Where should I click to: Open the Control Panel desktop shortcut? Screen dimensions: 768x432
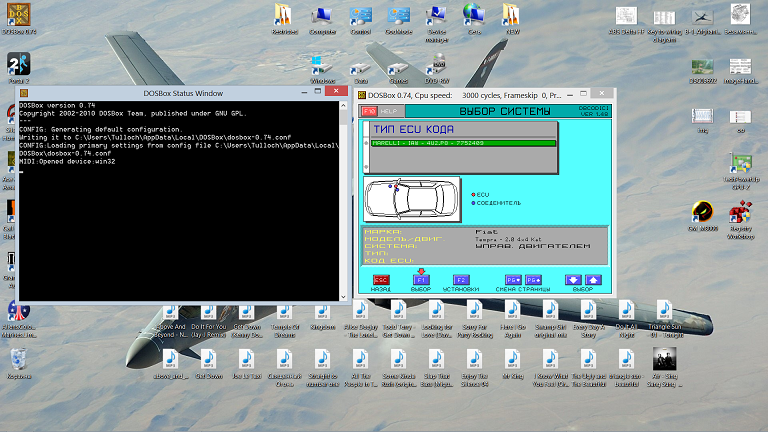point(361,18)
